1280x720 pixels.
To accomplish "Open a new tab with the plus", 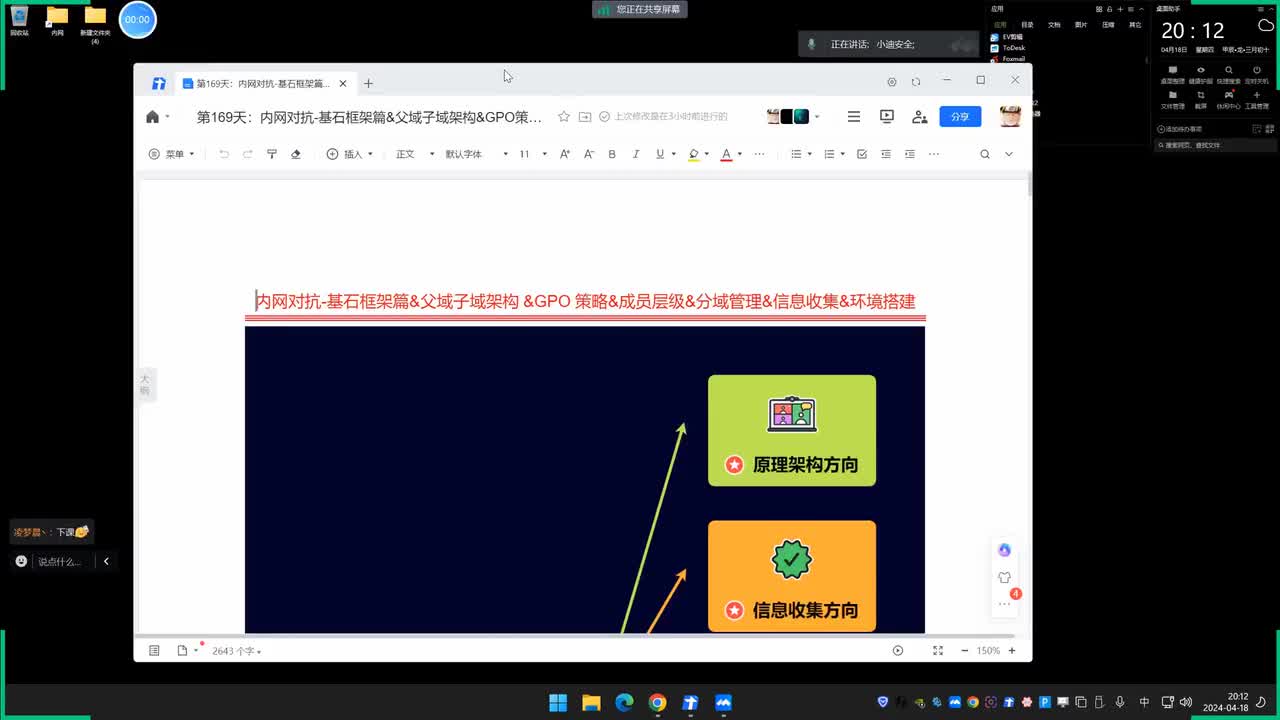I will (x=368, y=84).
